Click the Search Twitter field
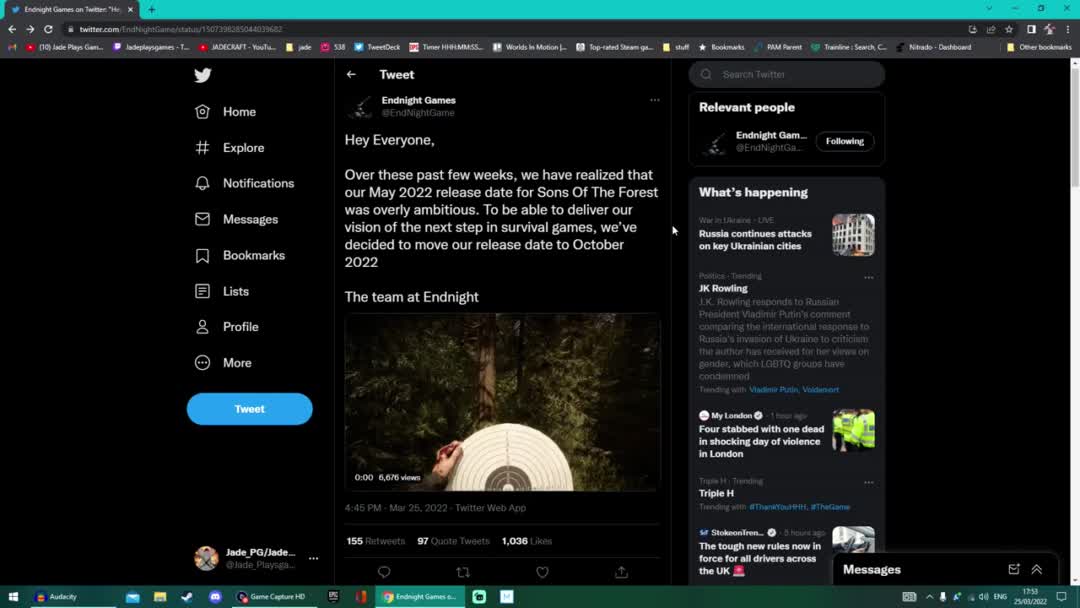 [795, 74]
